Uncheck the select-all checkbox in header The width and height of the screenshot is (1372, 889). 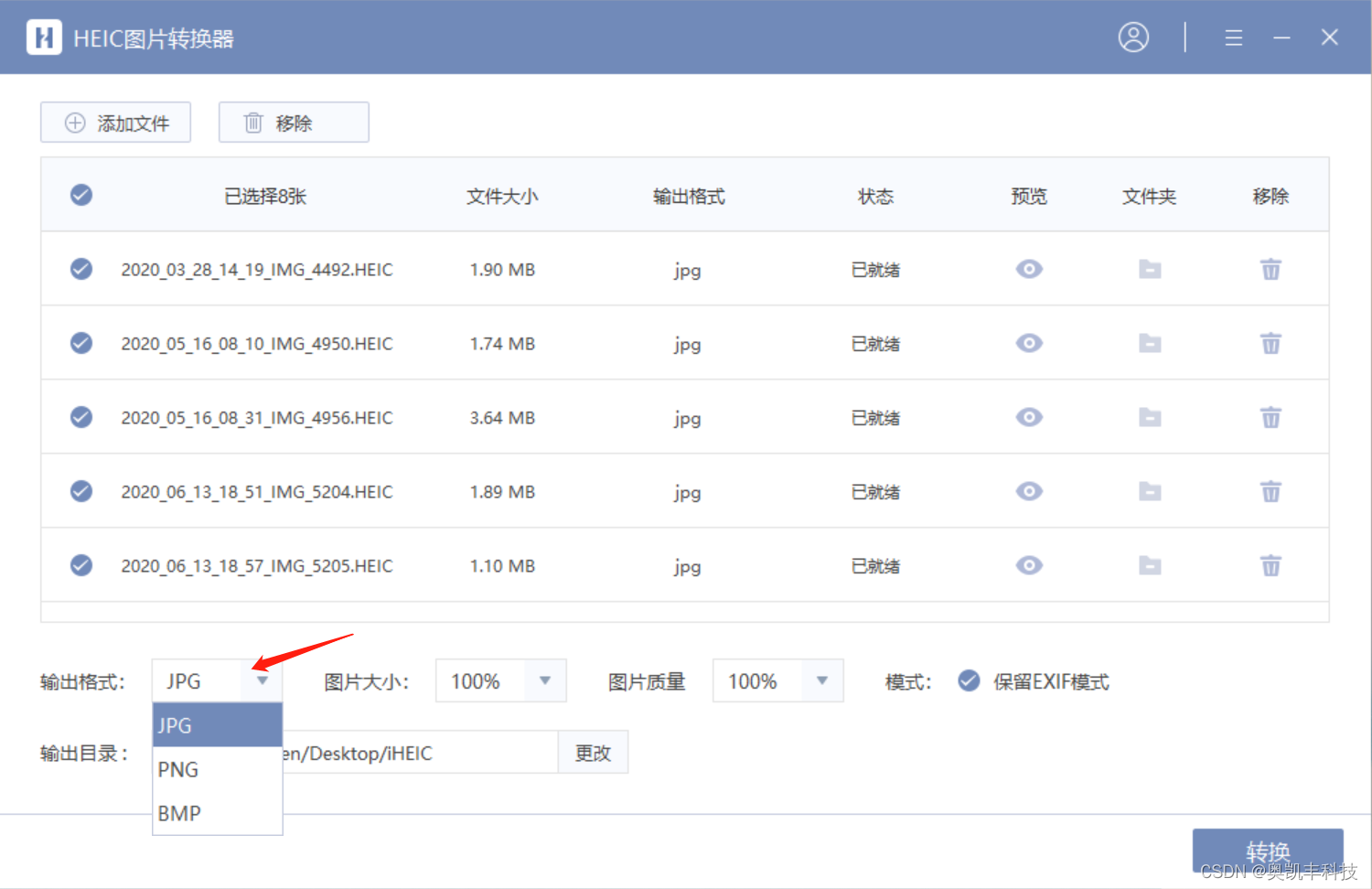(80, 194)
